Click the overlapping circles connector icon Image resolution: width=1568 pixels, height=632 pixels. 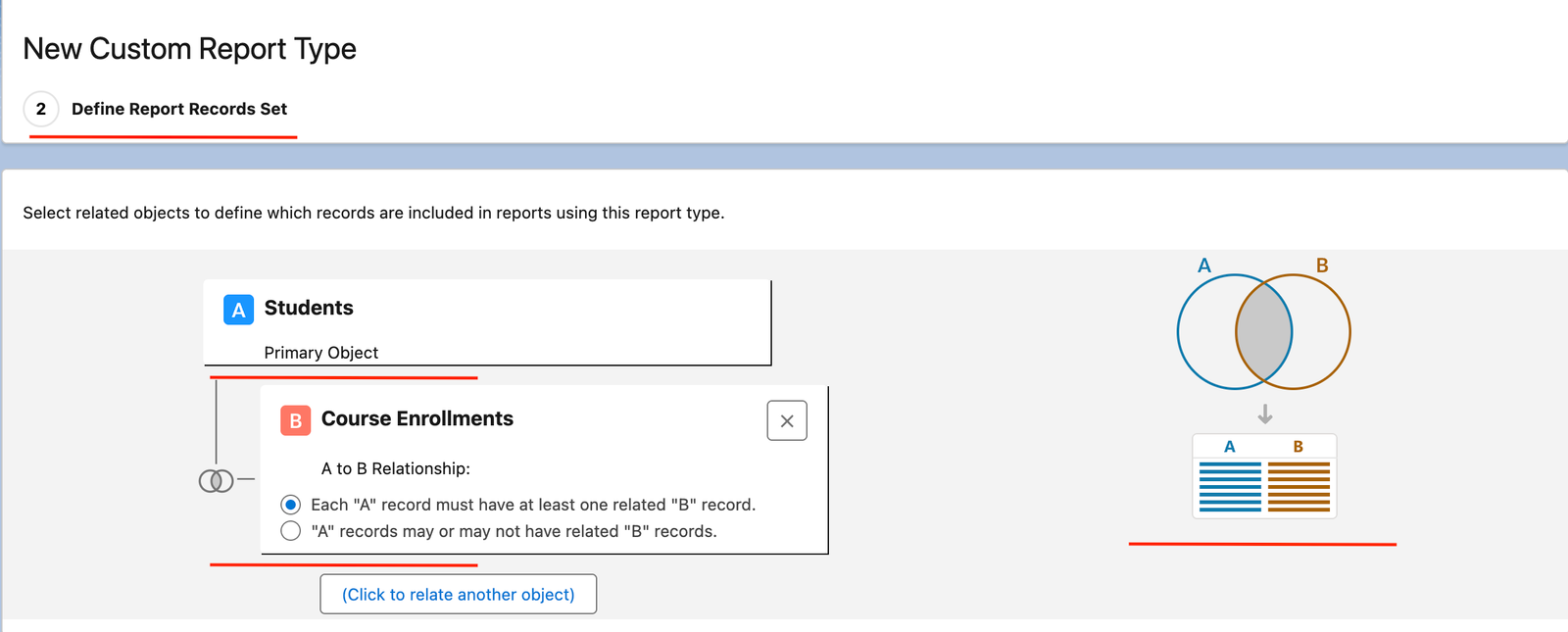pyautogui.click(x=216, y=480)
